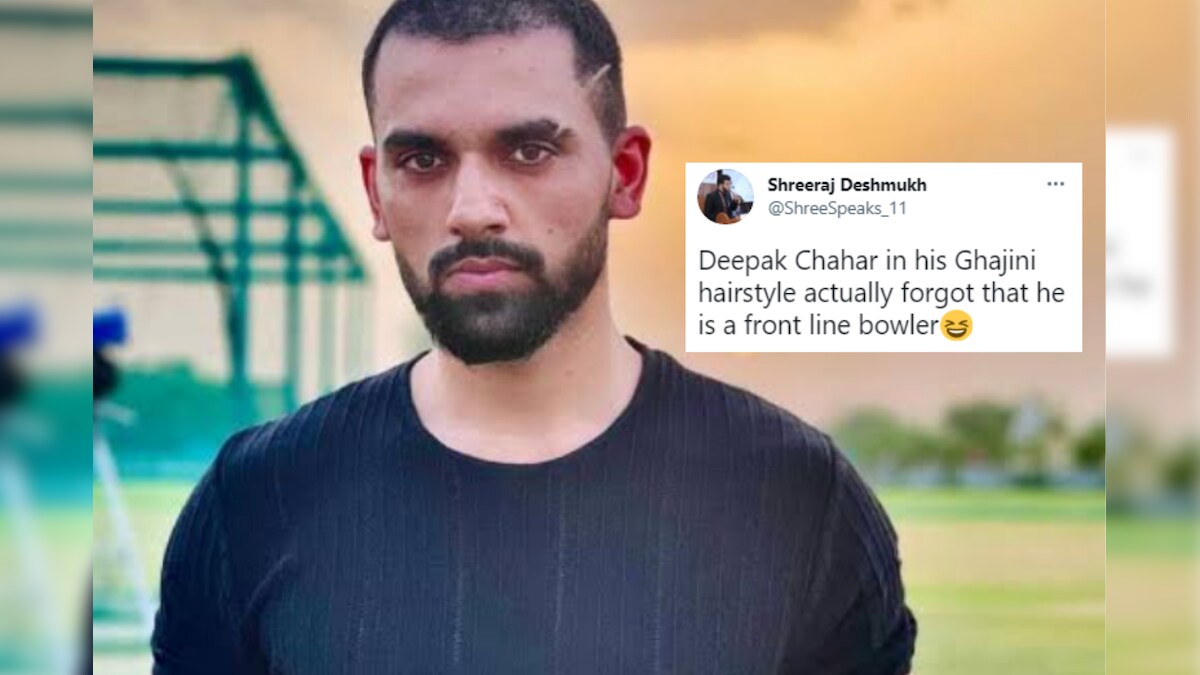Open the Shreeraj Deshmukh display name link
1200x675 pixels.
(846, 185)
